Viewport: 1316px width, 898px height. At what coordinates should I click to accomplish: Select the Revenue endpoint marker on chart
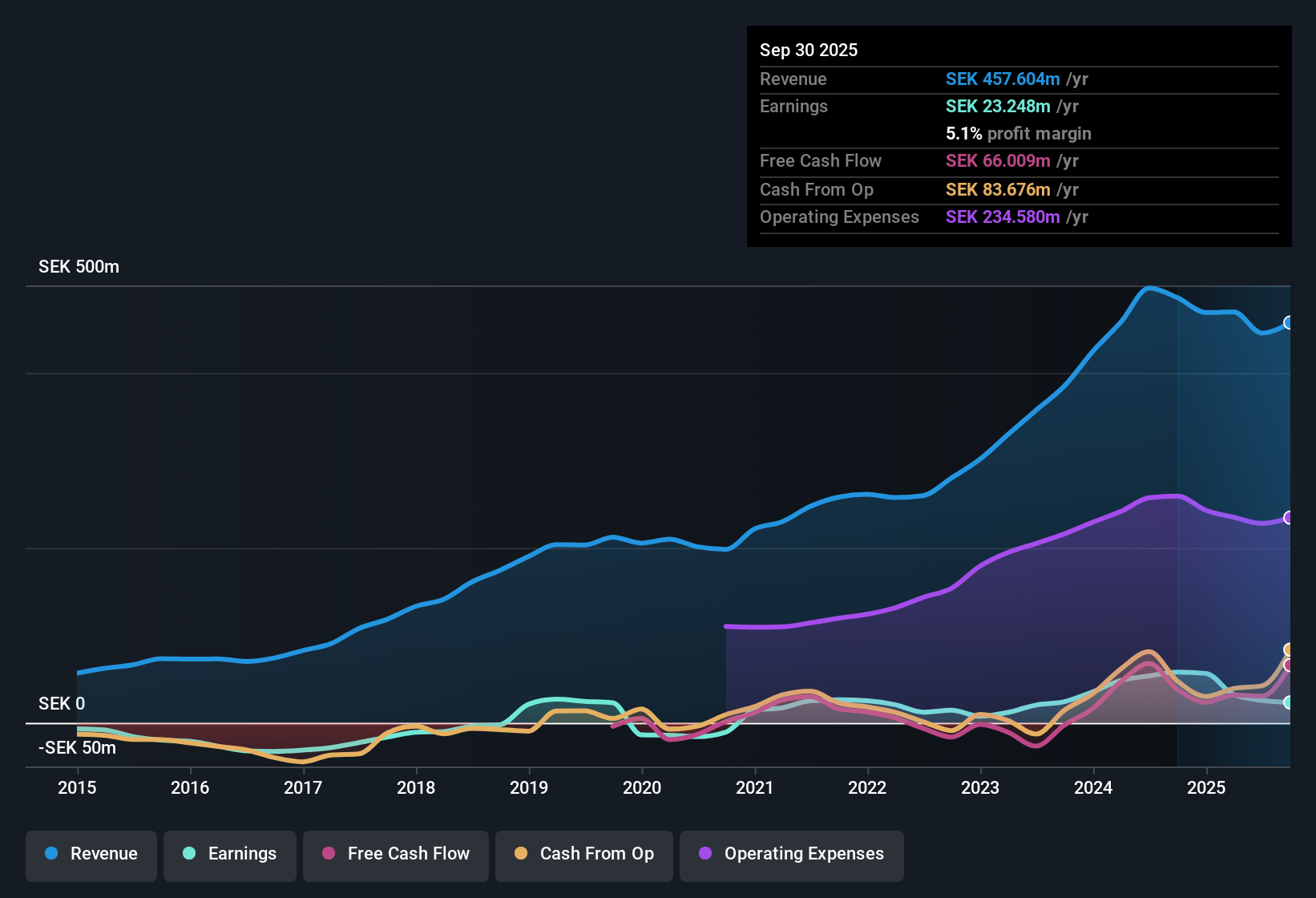(1289, 322)
